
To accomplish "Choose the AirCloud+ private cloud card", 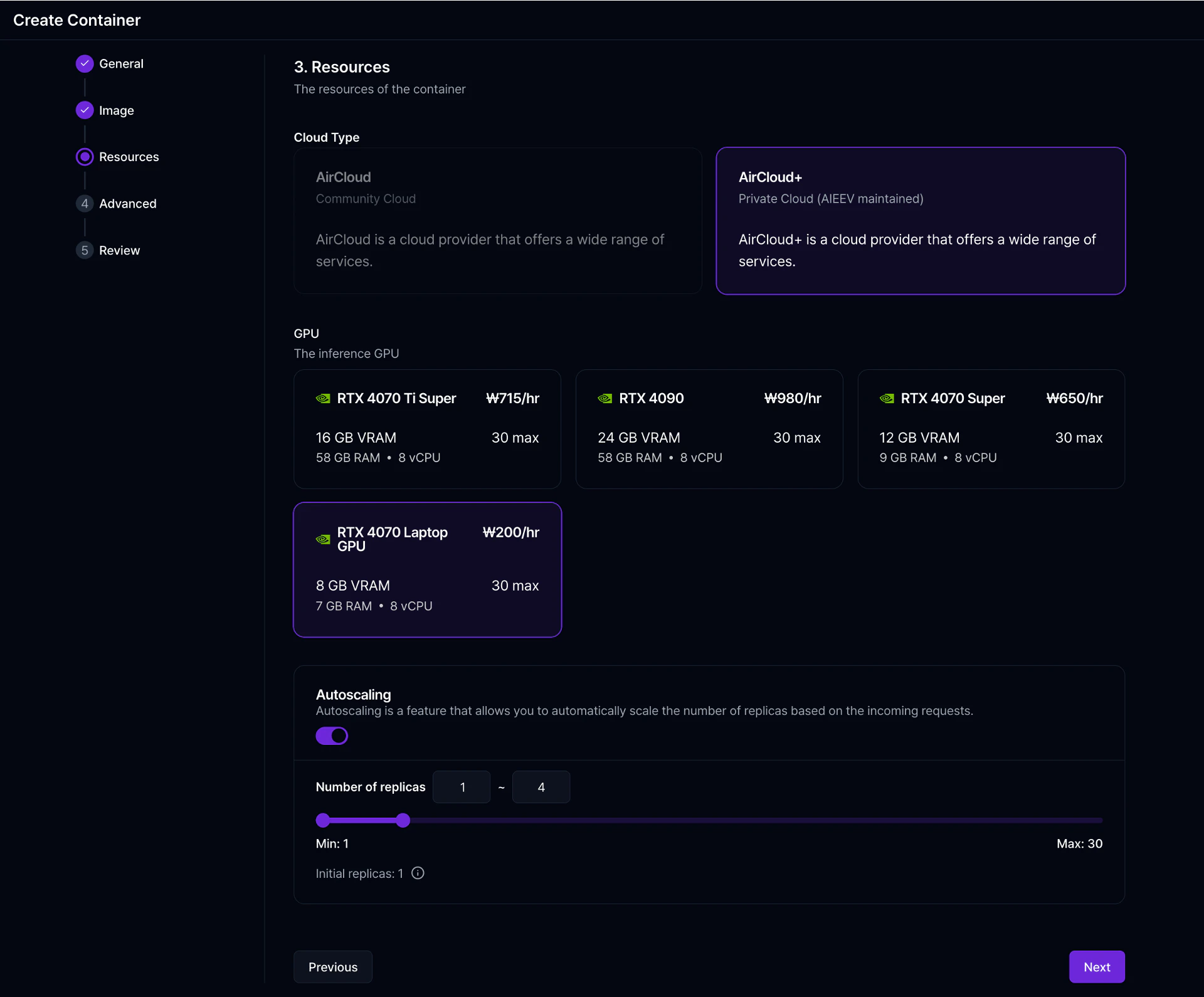I will coord(920,221).
